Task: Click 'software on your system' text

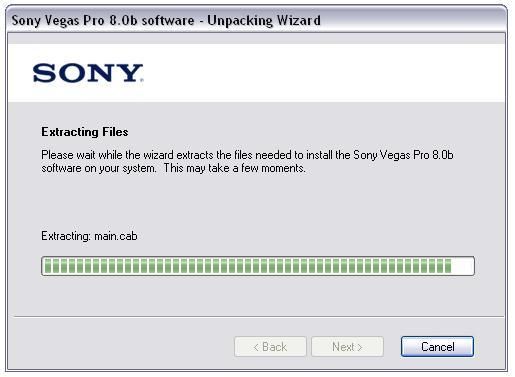Action: pos(99,168)
